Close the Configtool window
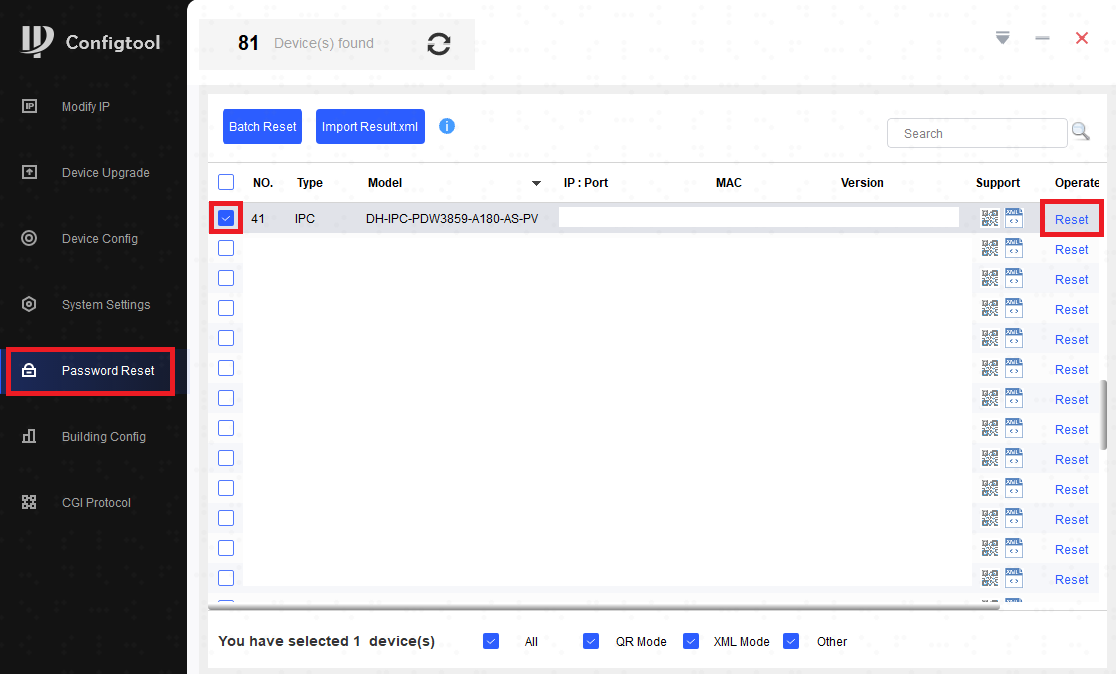This screenshot has width=1116, height=674. click(1082, 38)
